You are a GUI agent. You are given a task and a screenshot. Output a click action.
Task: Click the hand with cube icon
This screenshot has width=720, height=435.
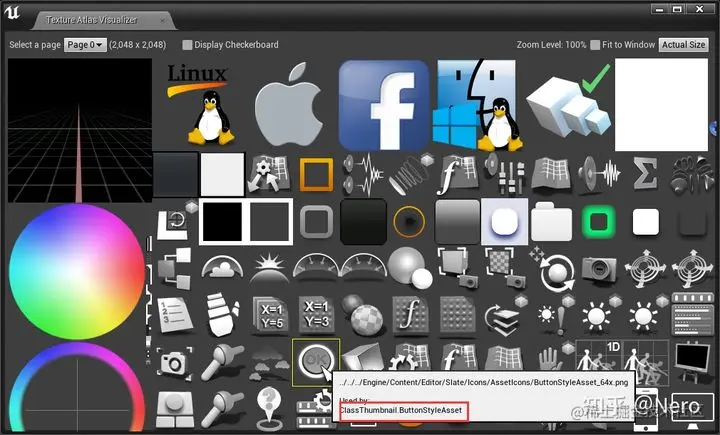click(556, 356)
